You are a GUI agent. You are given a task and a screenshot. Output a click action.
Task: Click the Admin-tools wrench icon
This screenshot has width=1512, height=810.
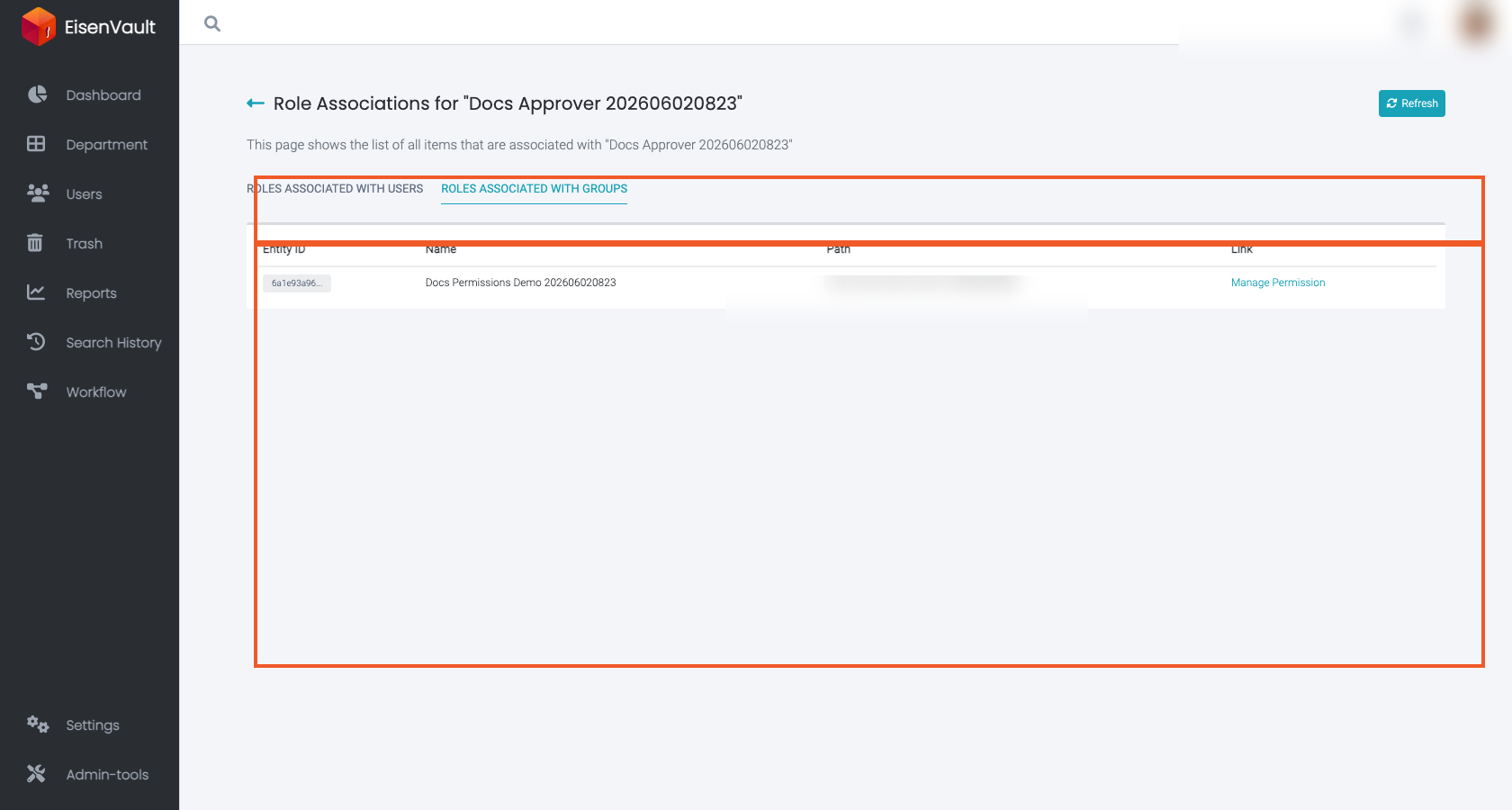click(x=36, y=774)
